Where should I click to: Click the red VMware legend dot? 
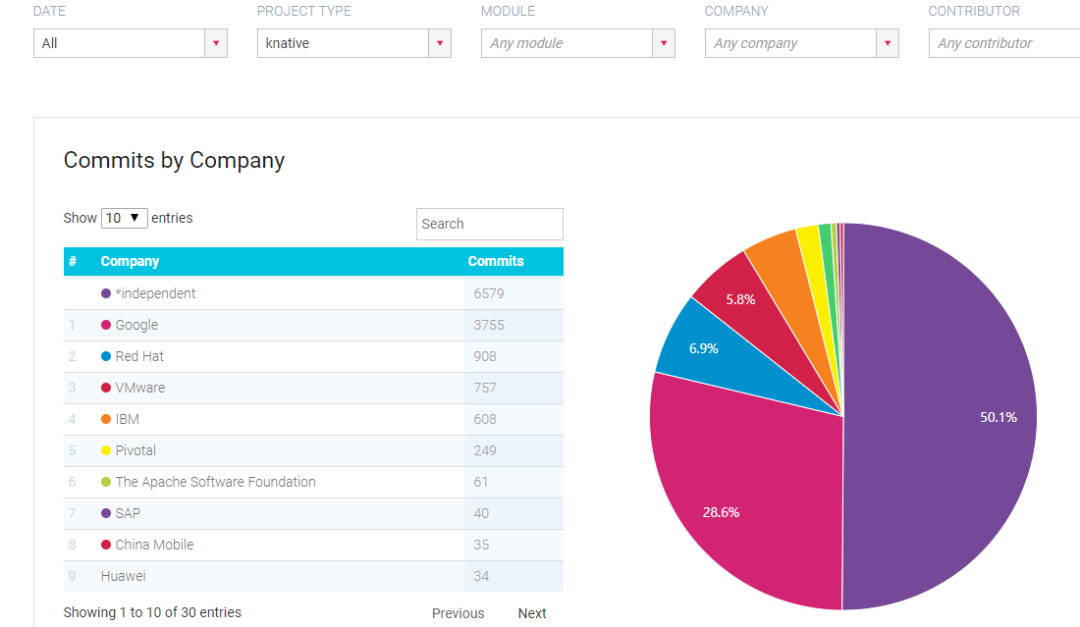(x=106, y=388)
